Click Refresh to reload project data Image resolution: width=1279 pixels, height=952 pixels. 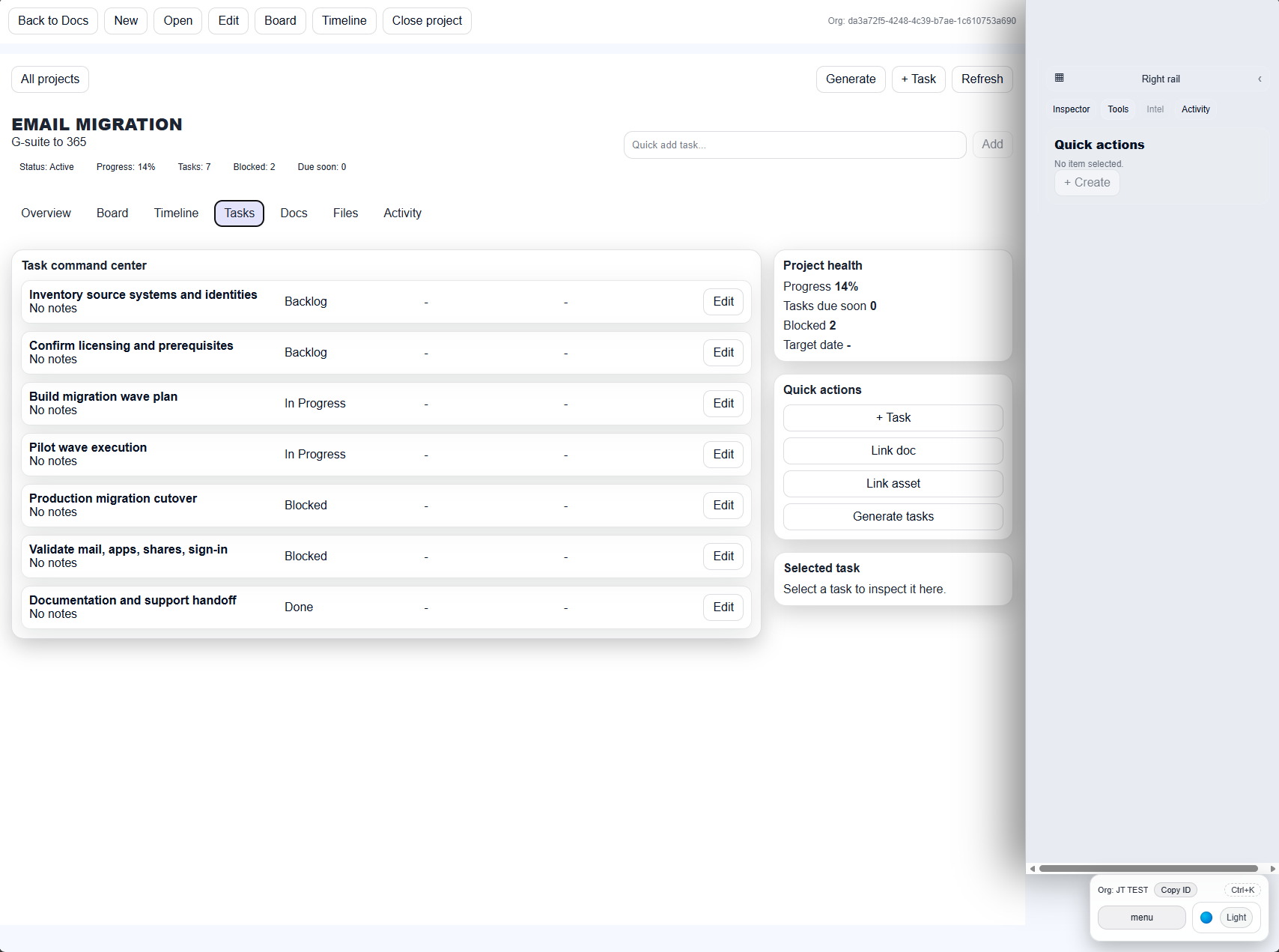click(982, 79)
